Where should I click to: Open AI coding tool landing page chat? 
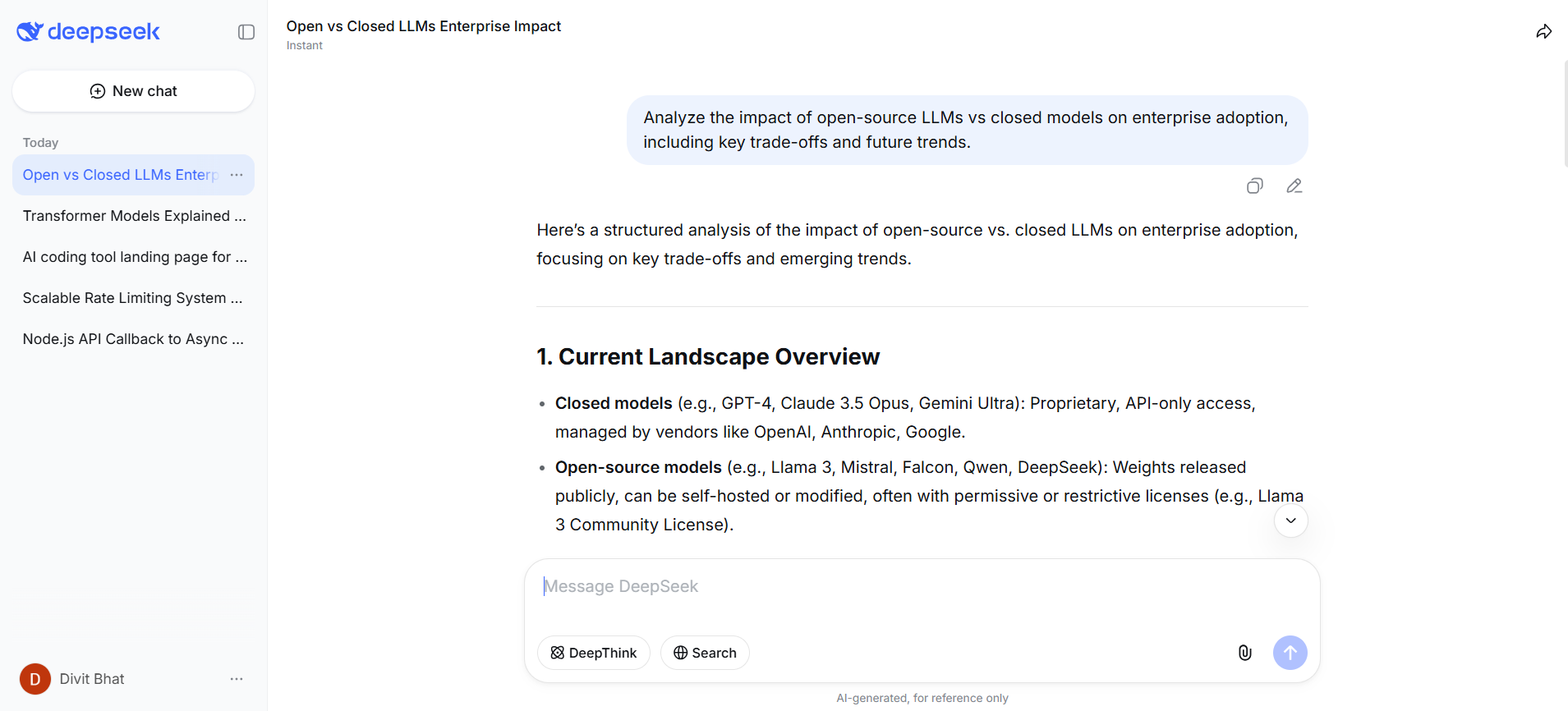tap(133, 257)
